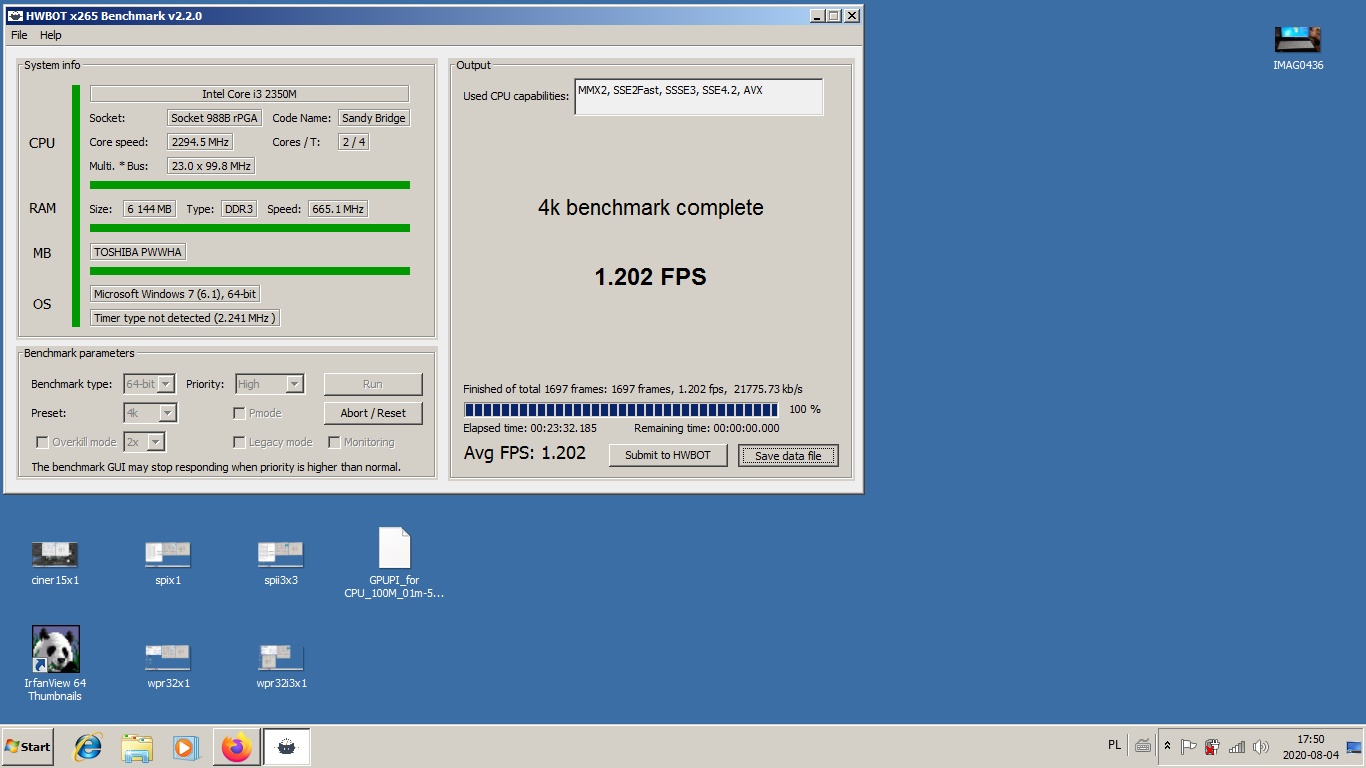Click the Sandy Bridge code name value
This screenshot has height=768, width=1366.
[x=374, y=118]
